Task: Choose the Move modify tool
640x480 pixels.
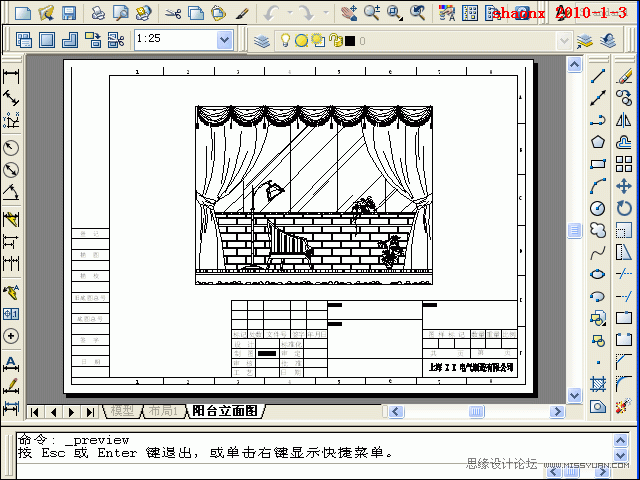Action: [x=624, y=186]
